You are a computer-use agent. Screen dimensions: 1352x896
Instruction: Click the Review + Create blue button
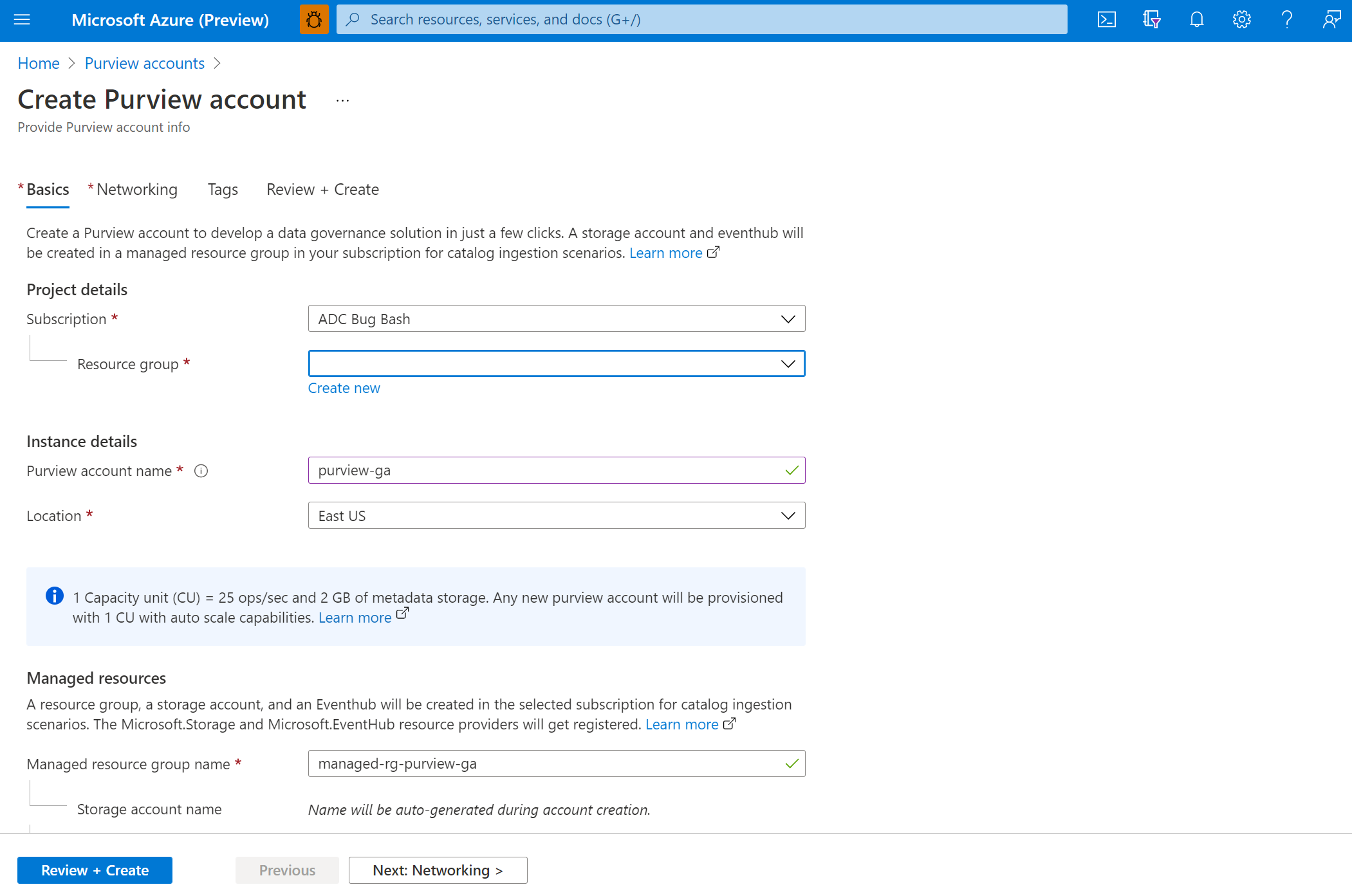tap(95, 870)
